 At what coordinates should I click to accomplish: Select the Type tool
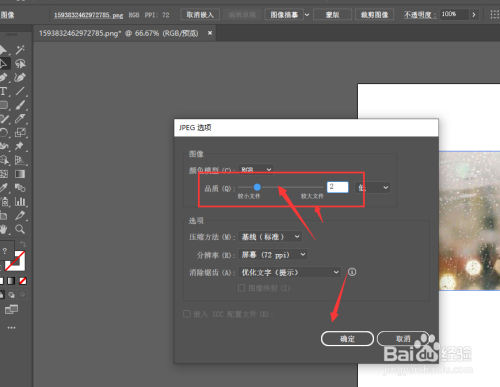tap(4, 91)
